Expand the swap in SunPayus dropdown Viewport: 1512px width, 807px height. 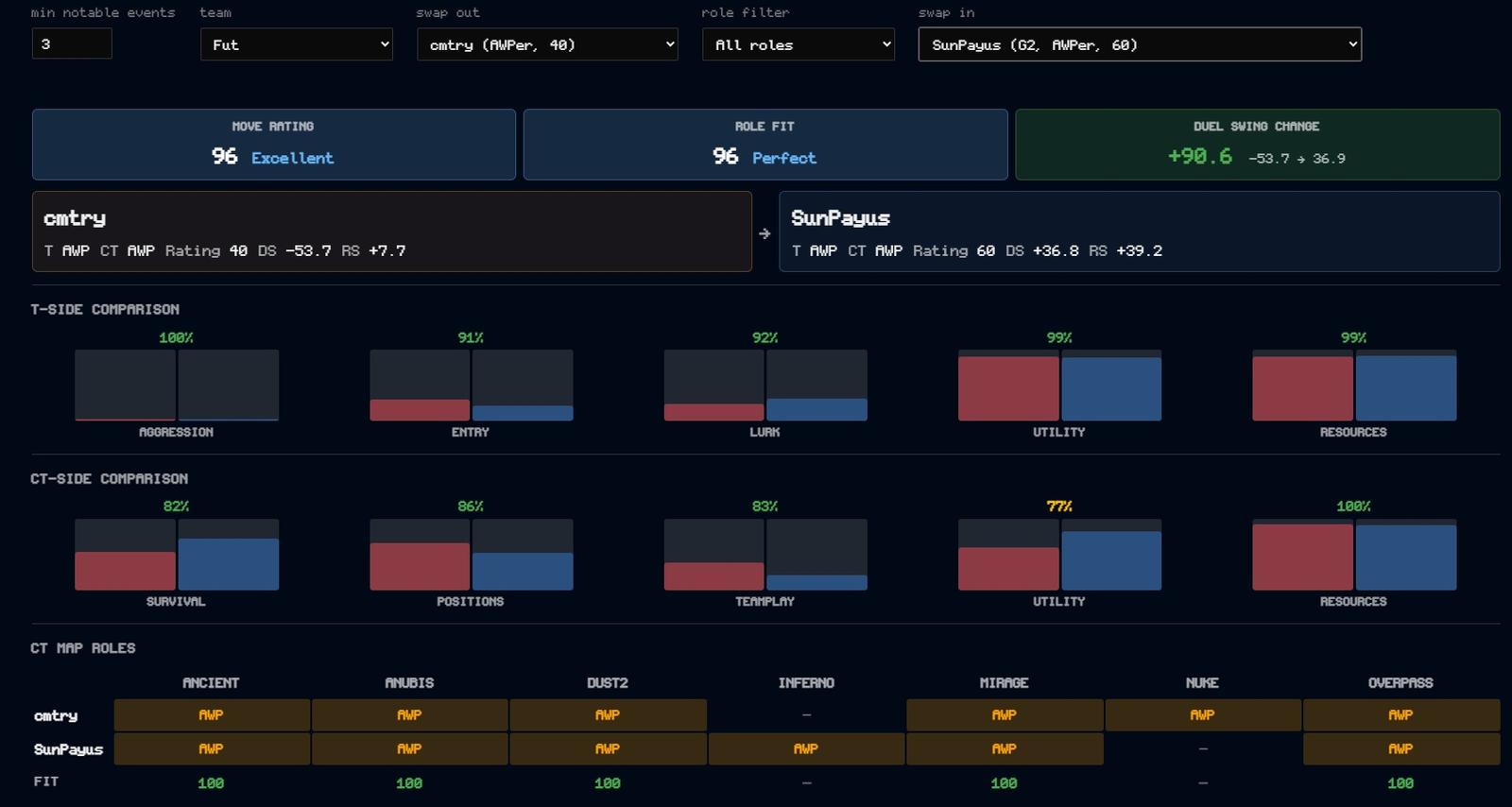tap(1140, 44)
